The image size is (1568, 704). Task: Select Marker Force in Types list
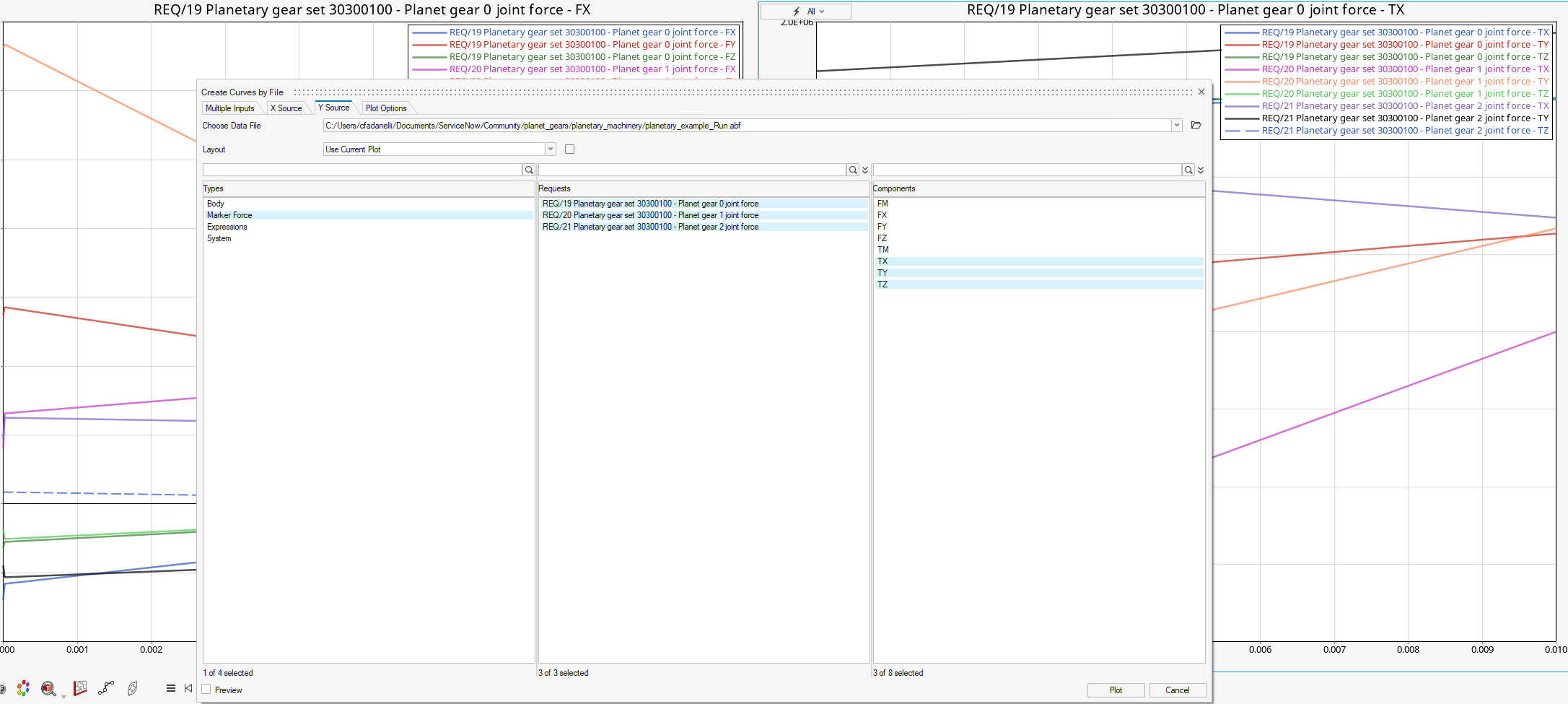click(x=369, y=215)
